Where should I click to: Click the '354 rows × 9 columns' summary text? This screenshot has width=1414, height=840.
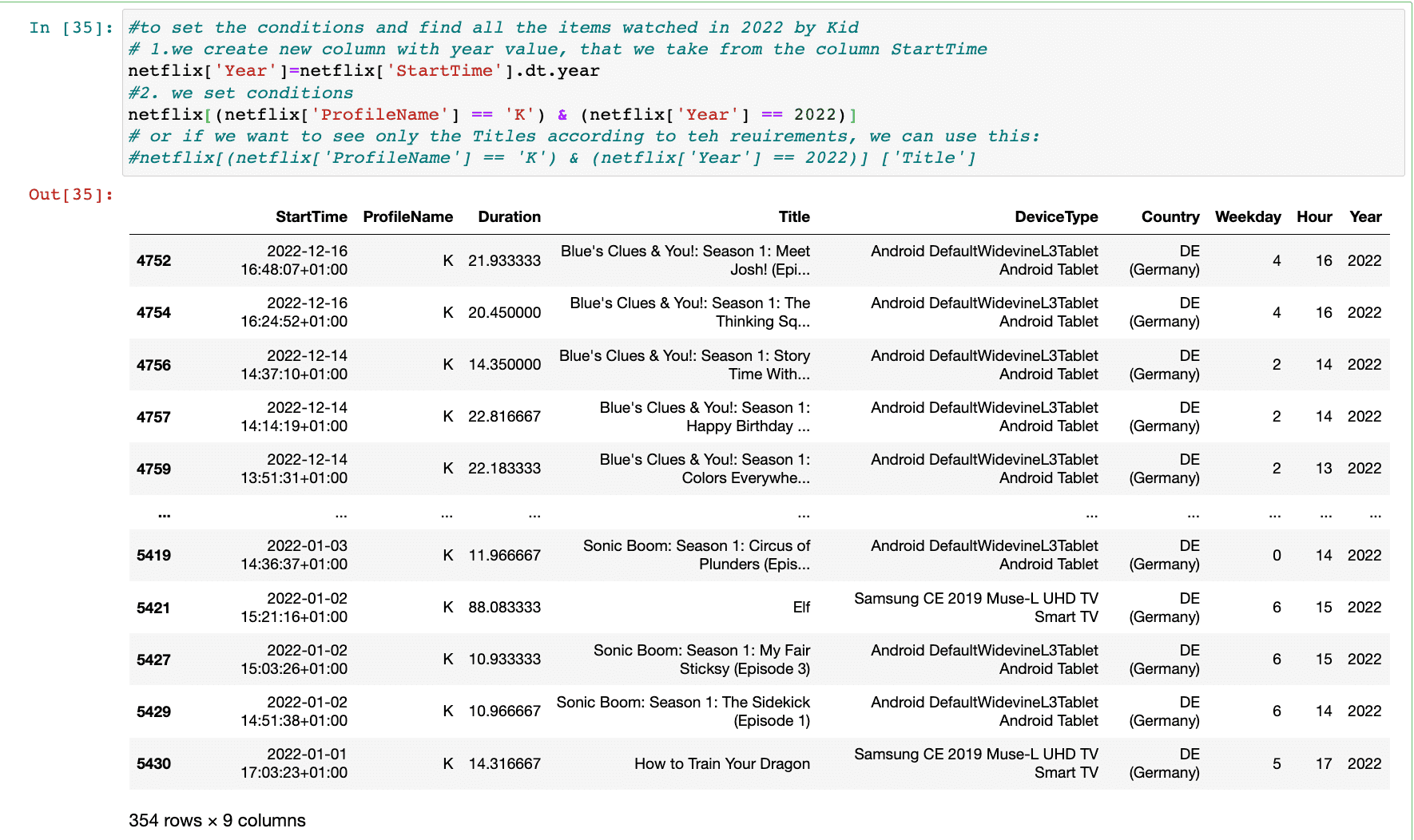(216, 821)
